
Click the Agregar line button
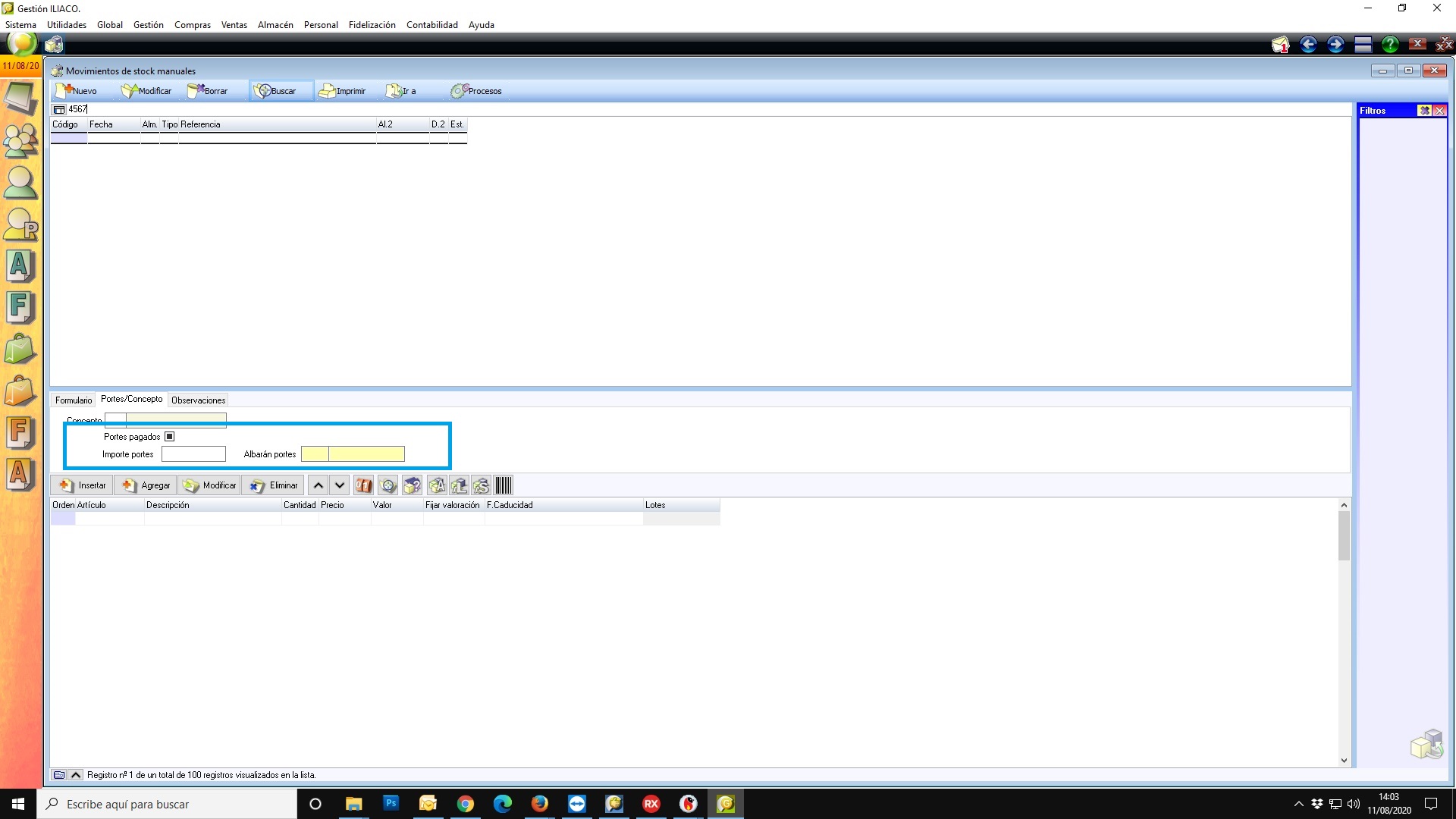(x=146, y=485)
